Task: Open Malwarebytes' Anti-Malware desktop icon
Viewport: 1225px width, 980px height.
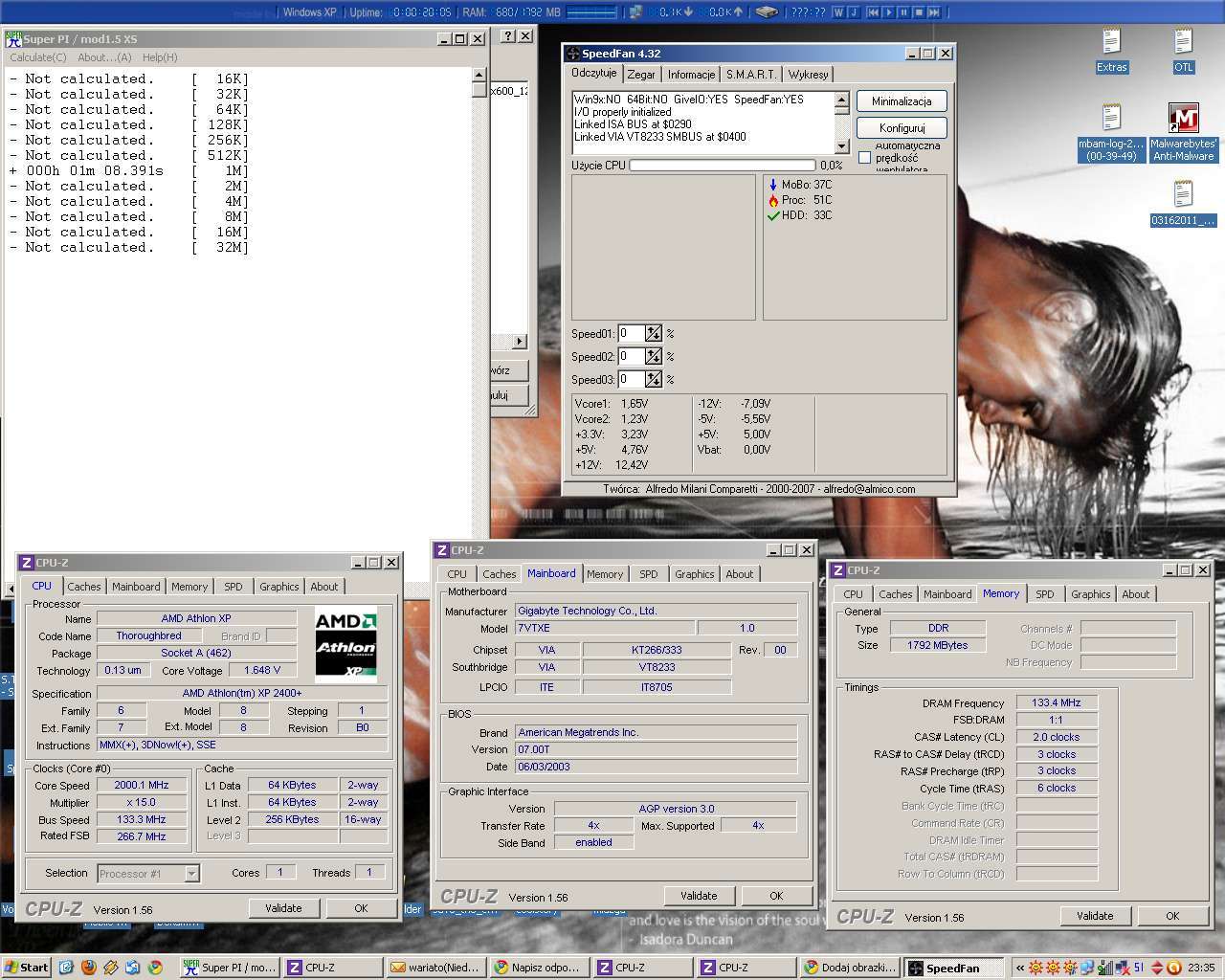Action: click(x=1183, y=133)
